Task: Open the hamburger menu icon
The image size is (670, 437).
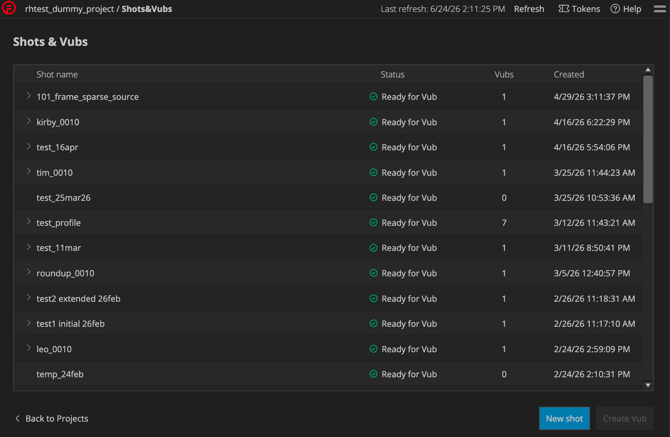Action: coord(660,9)
